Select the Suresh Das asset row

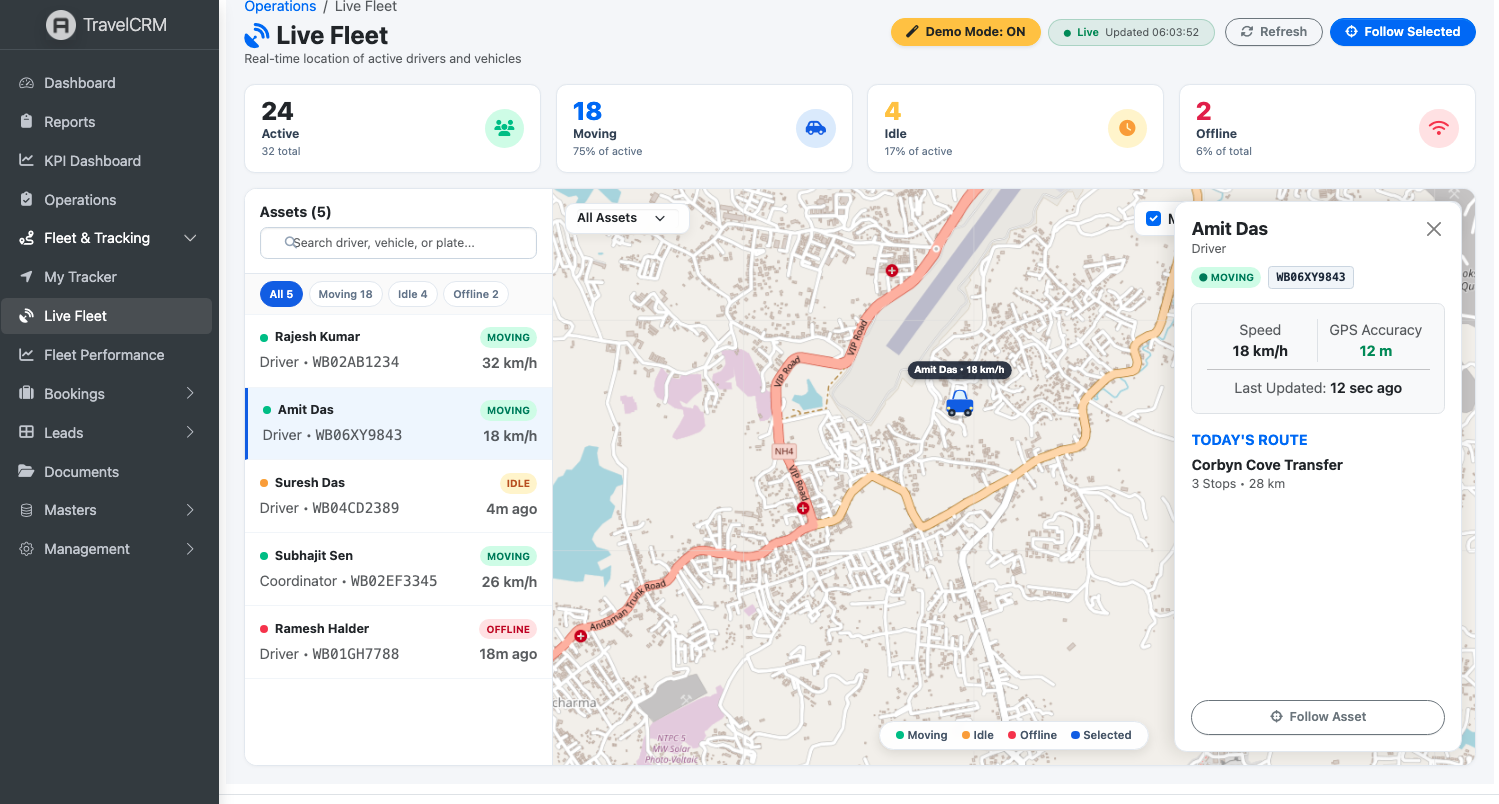point(398,497)
